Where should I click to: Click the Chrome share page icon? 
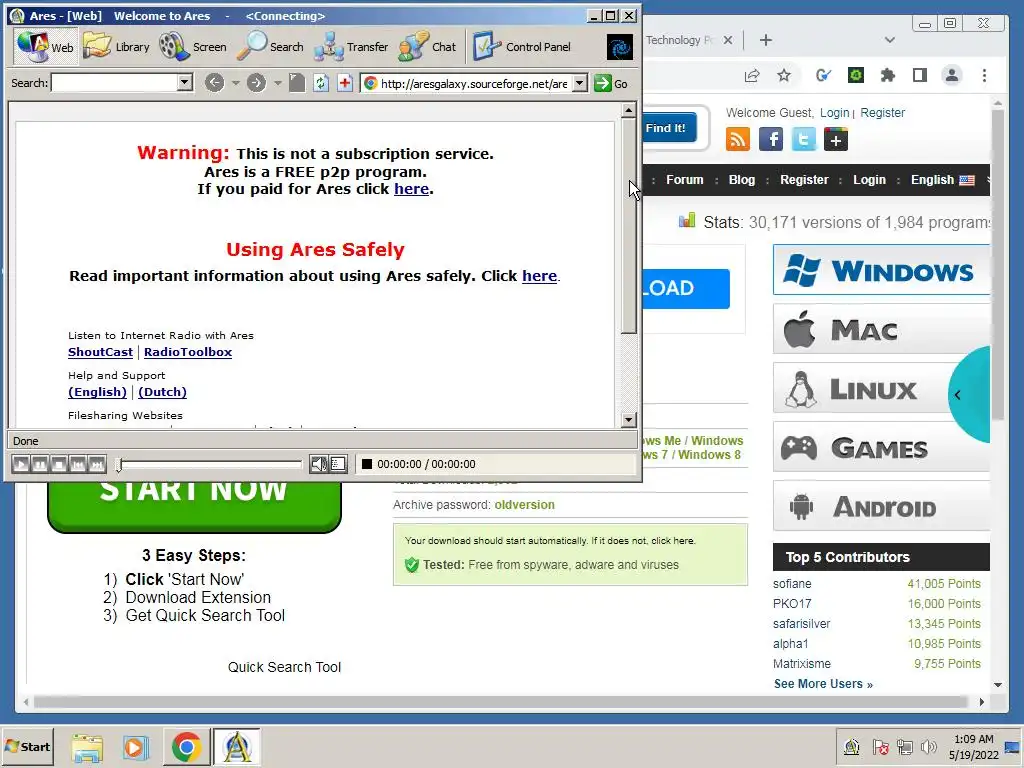pyautogui.click(x=752, y=76)
